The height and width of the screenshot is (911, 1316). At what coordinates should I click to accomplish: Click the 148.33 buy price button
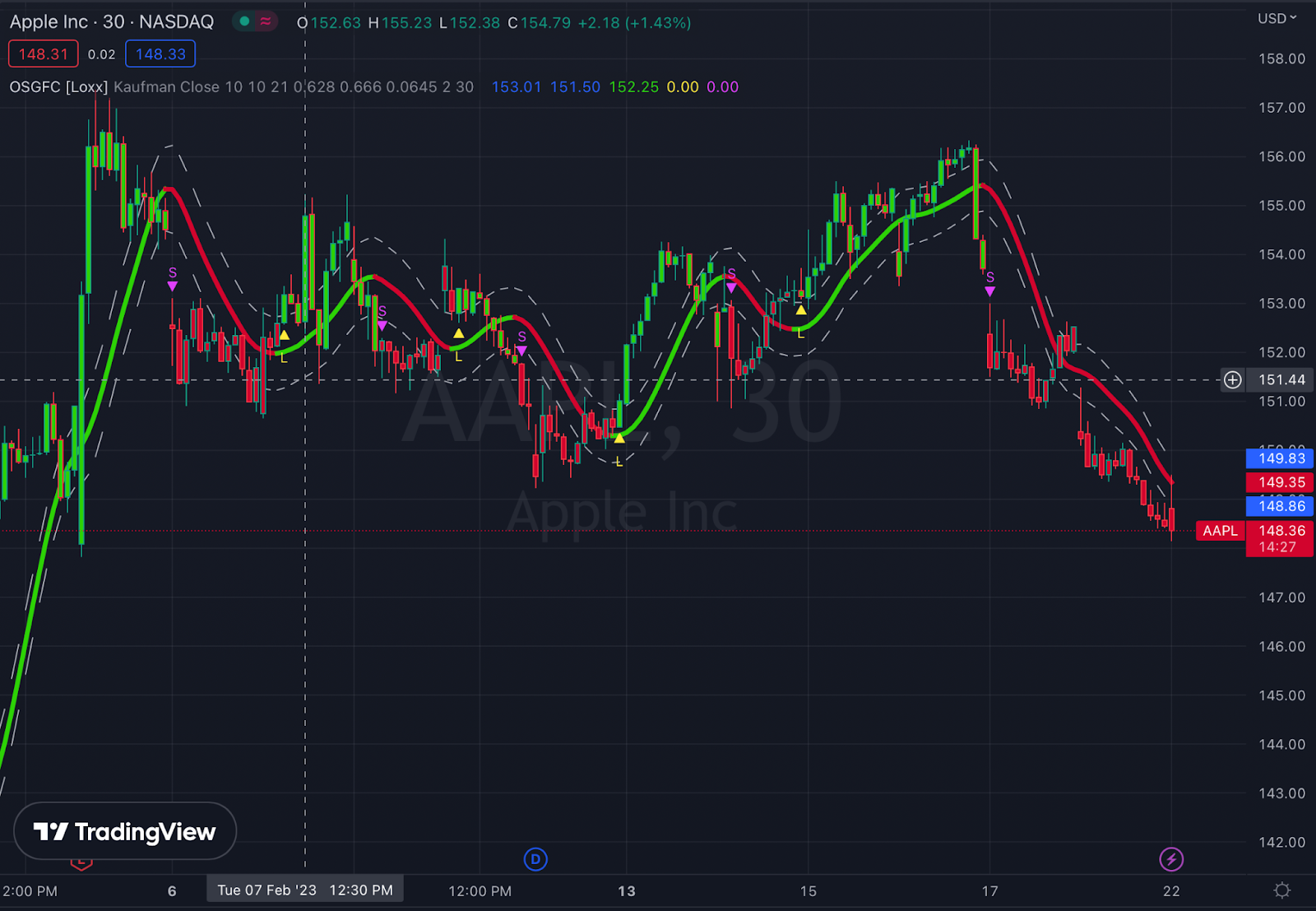pos(160,53)
